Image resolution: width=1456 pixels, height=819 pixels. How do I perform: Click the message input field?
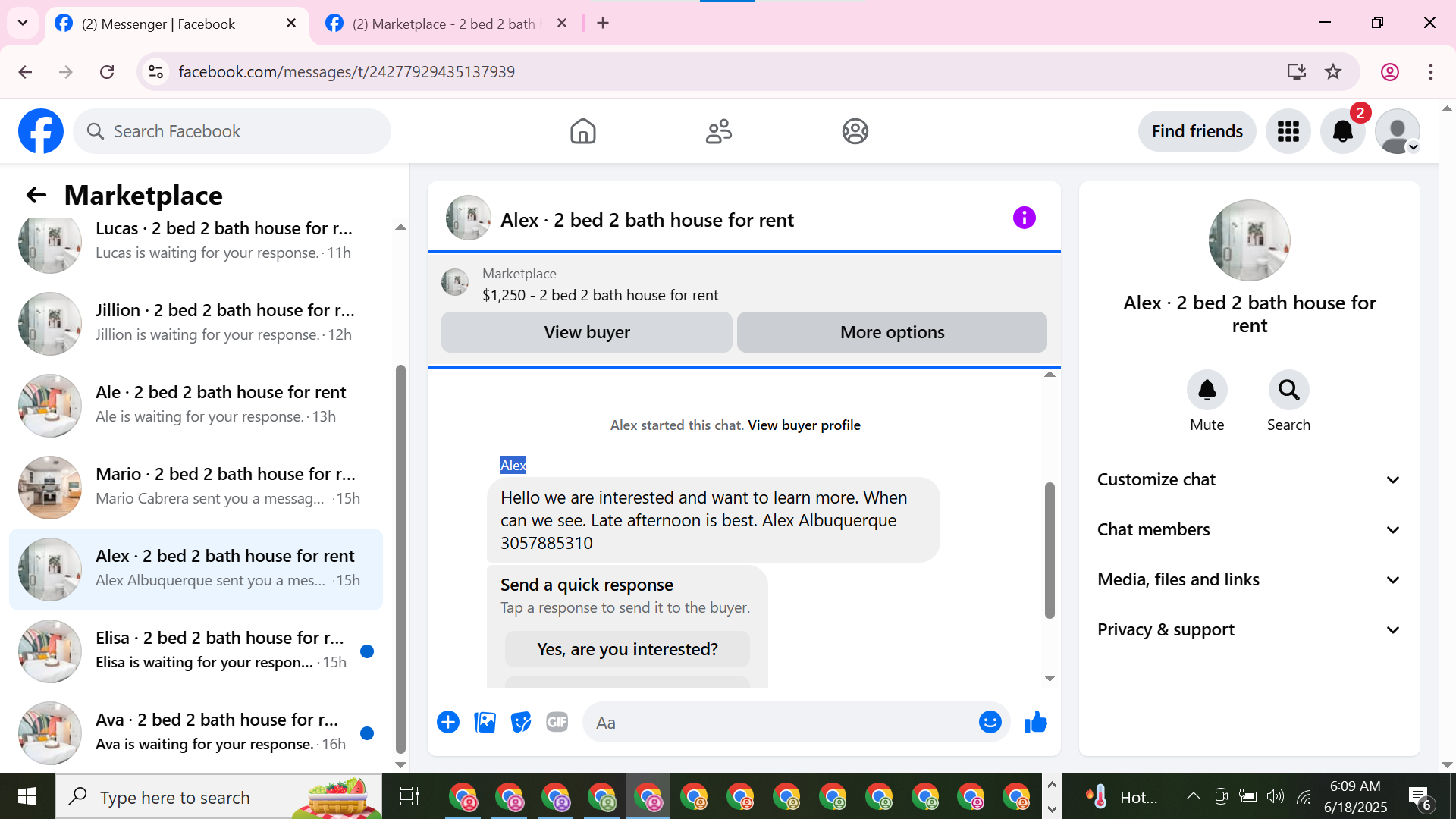tap(781, 723)
